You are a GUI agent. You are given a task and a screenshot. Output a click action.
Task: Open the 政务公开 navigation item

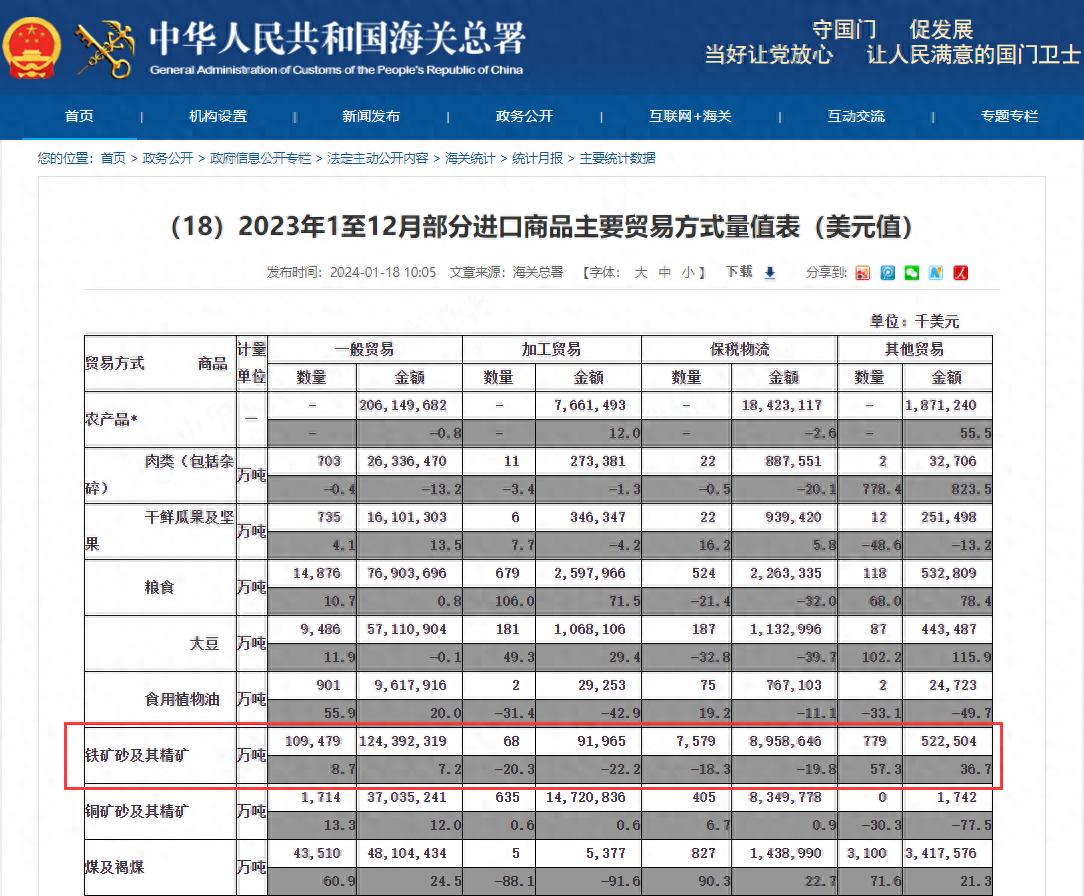click(x=524, y=116)
